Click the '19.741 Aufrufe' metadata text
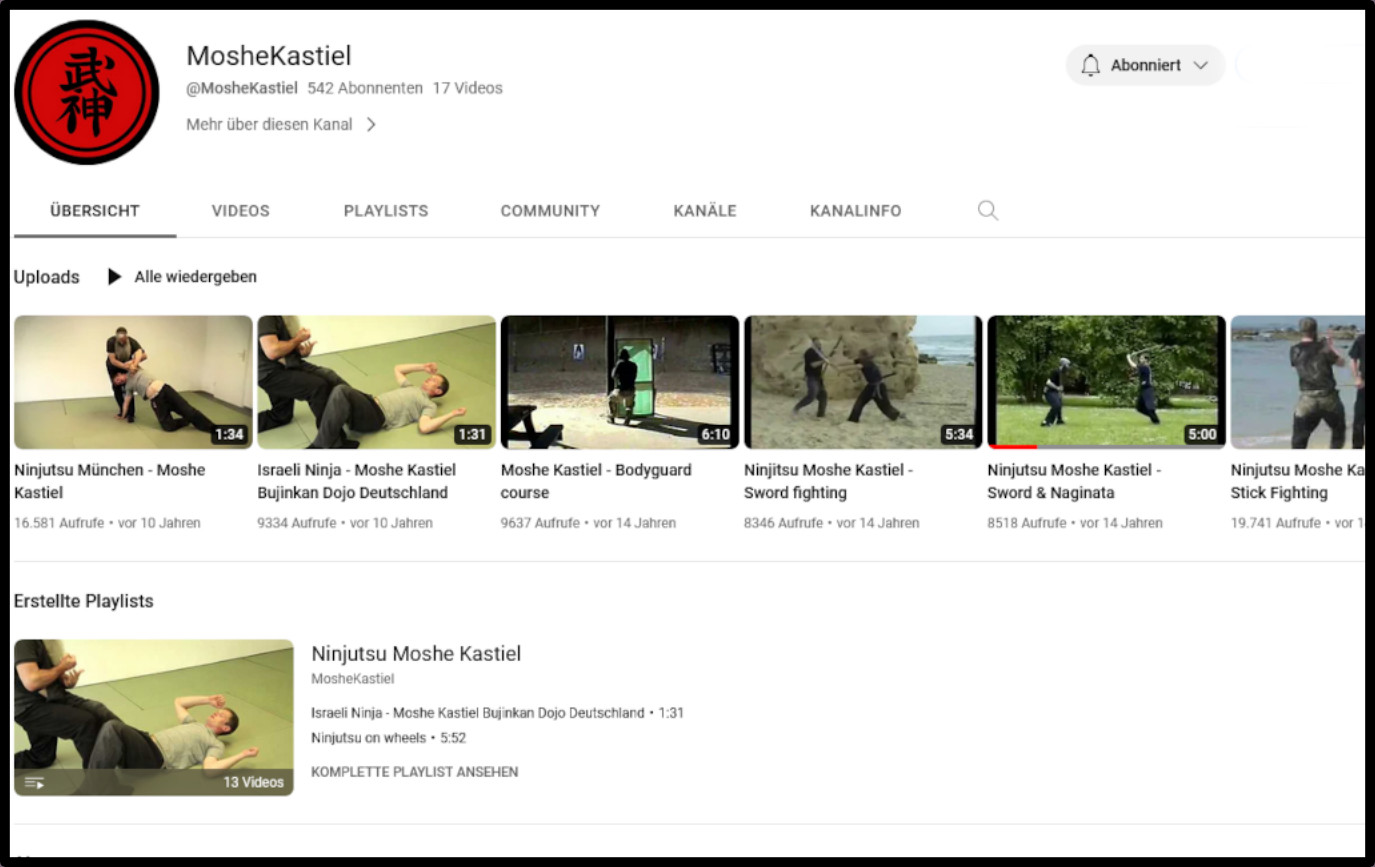Viewport: 1375px width, 867px height. pyautogui.click(x=1276, y=523)
